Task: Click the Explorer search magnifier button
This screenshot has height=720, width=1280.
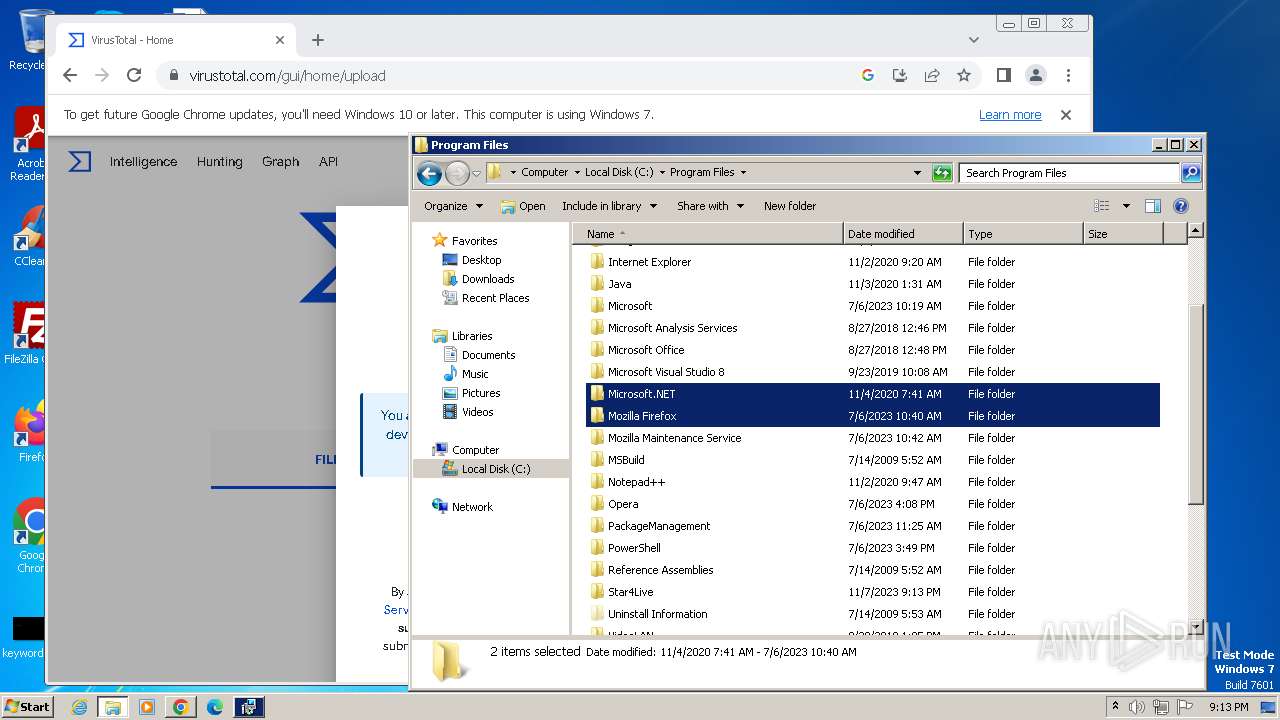Action: click(x=1190, y=173)
